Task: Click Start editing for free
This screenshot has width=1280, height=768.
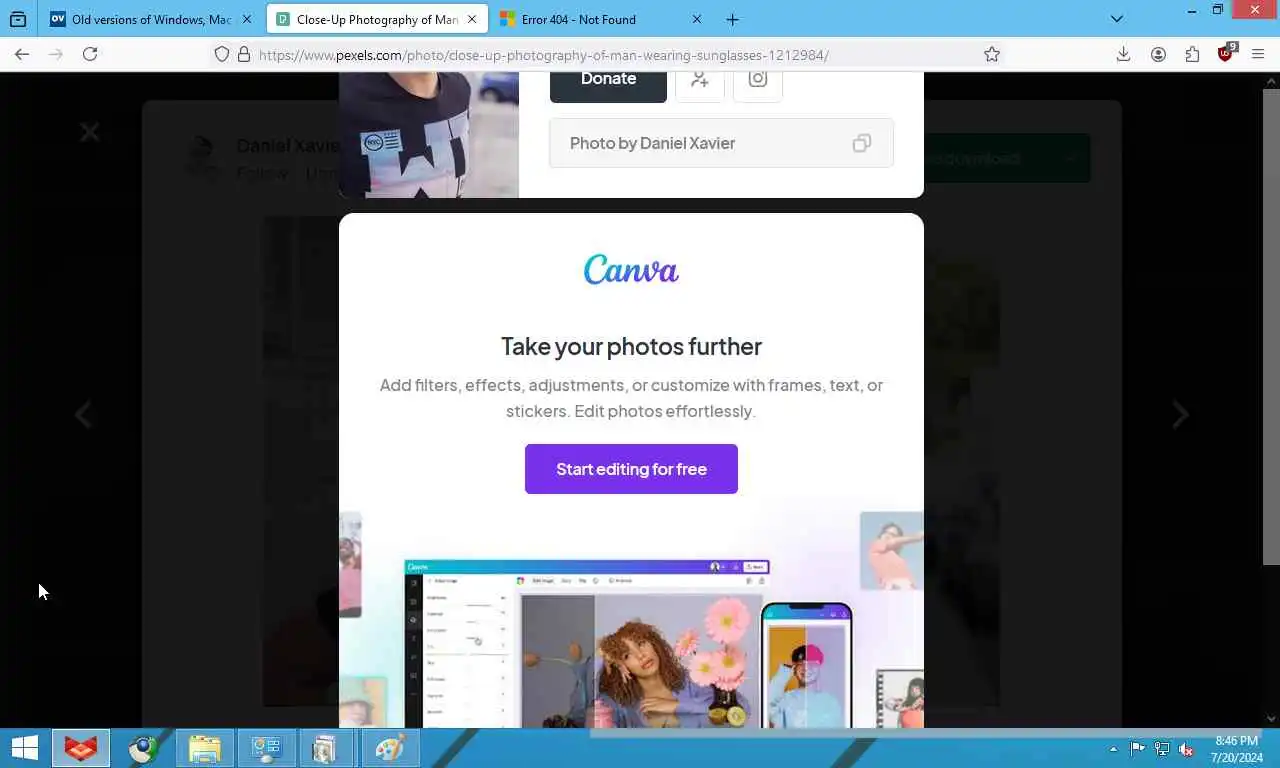Action: (x=631, y=469)
